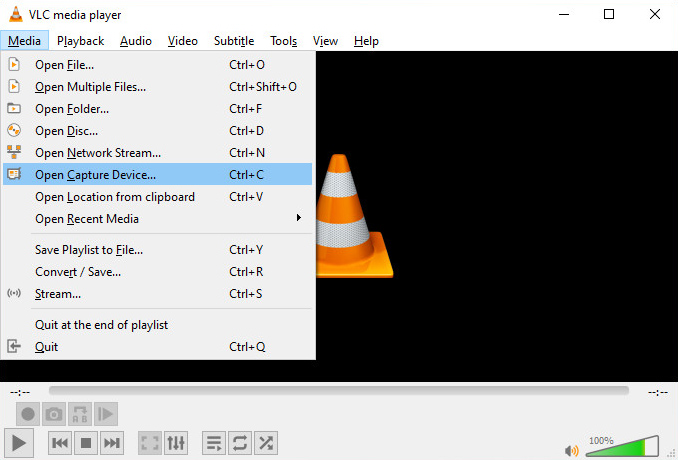The height and width of the screenshot is (460, 678).
Task: Click the network stream icon
Action: tap(14, 152)
